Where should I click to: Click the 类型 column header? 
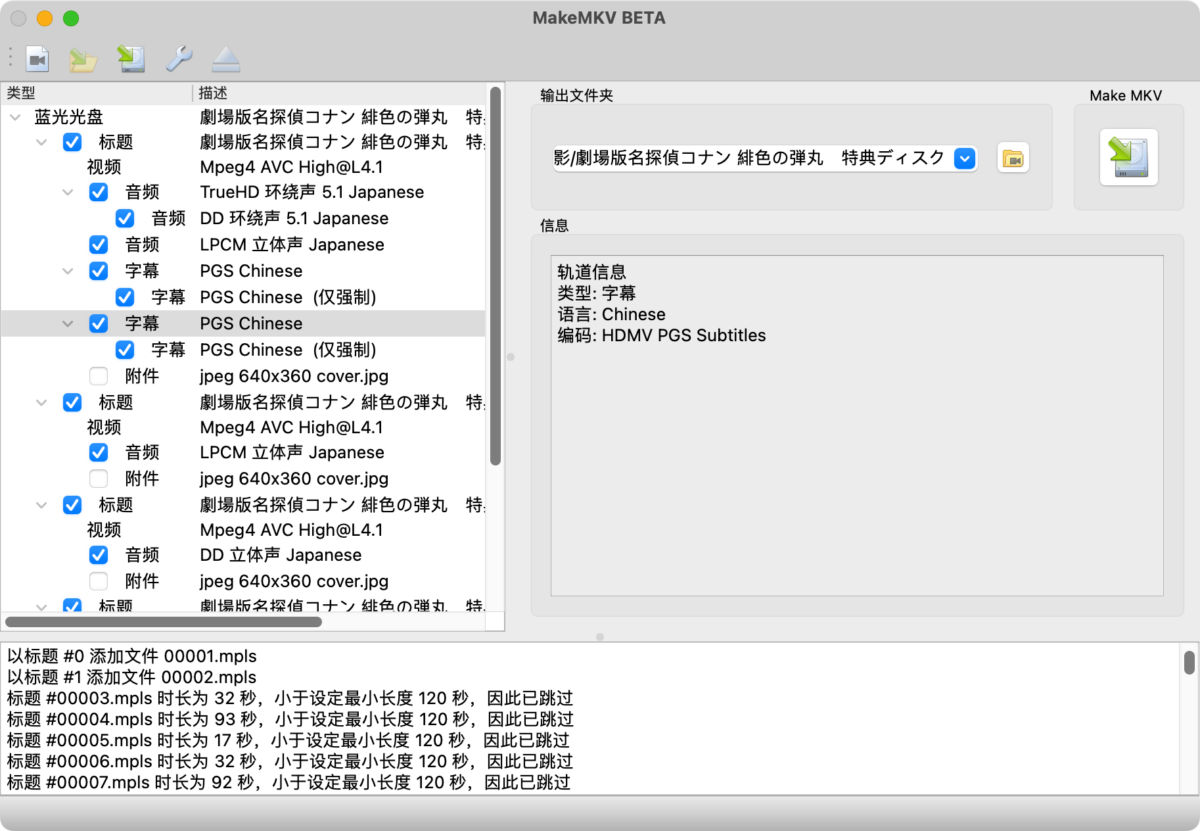pyautogui.click(x=96, y=93)
